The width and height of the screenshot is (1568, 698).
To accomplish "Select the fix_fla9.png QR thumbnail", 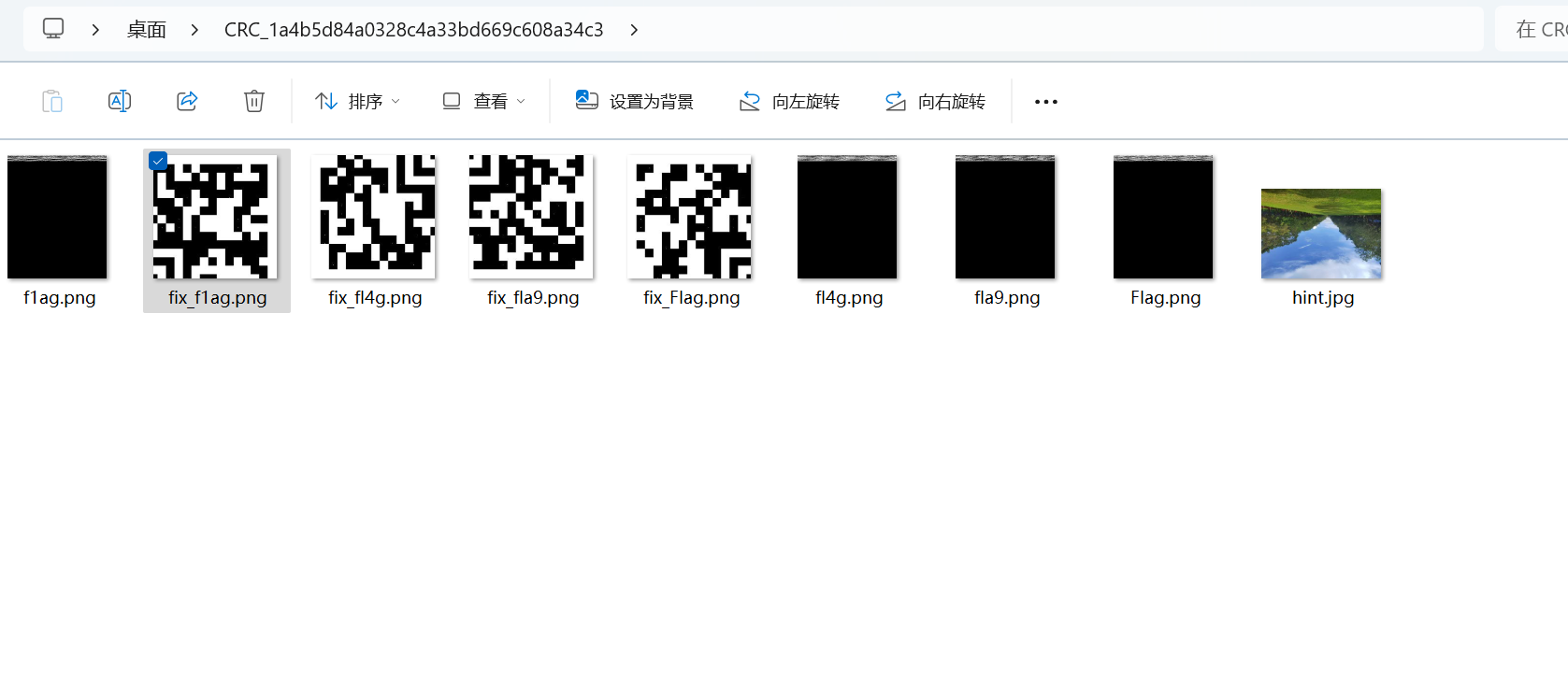I will pos(531,217).
